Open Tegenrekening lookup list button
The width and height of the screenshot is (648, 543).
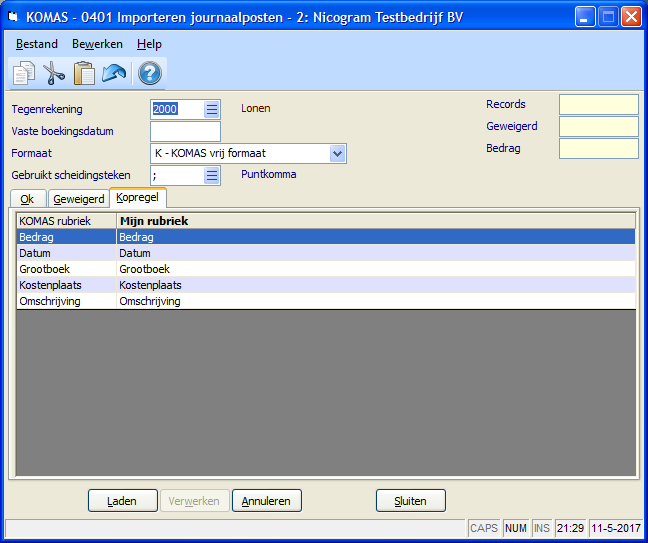212,110
